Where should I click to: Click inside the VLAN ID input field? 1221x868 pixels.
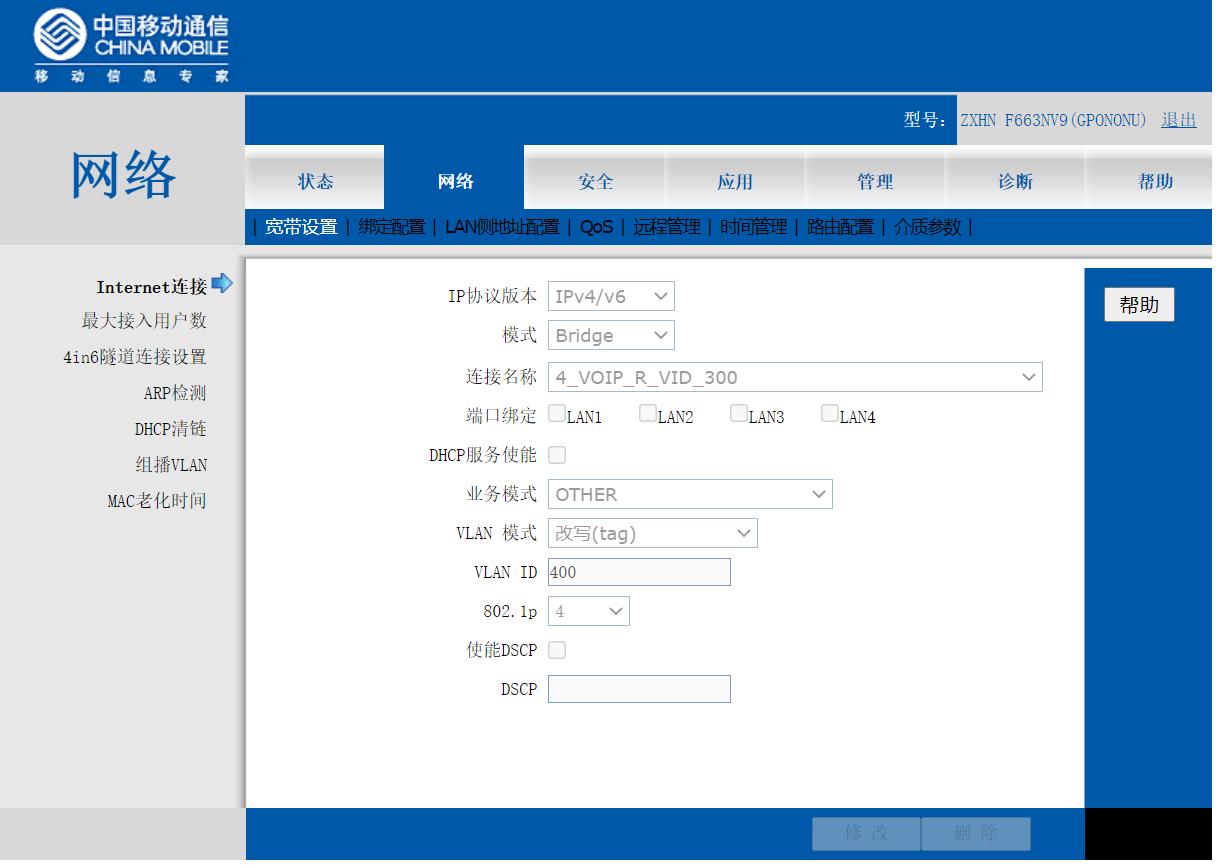tap(638, 571)
